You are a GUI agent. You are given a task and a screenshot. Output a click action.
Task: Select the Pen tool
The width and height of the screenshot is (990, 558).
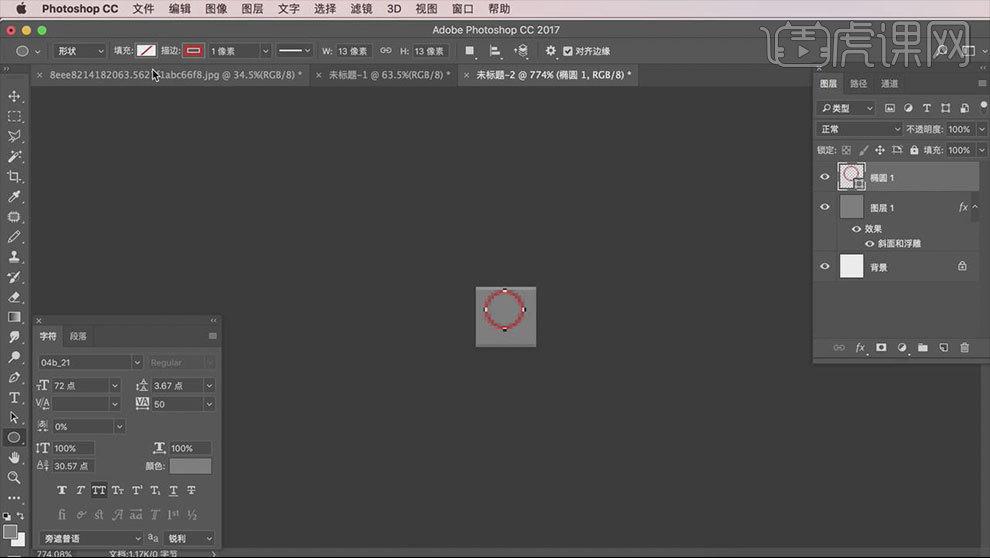point(14,377)
